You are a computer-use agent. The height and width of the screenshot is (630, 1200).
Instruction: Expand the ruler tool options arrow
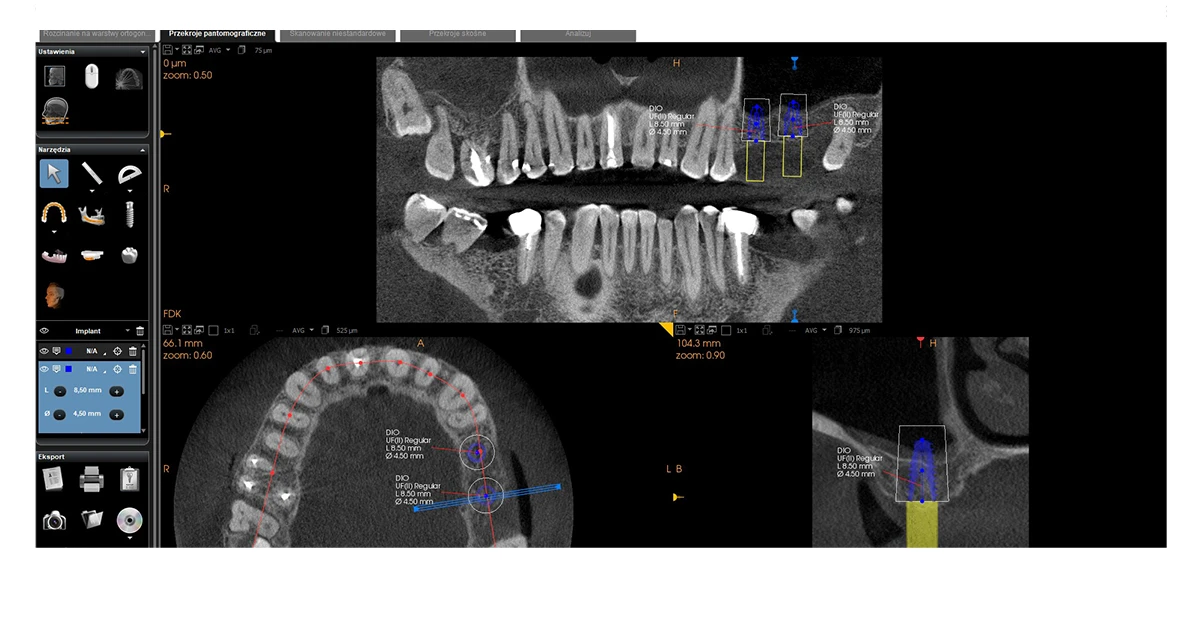[x=92, y=190]
